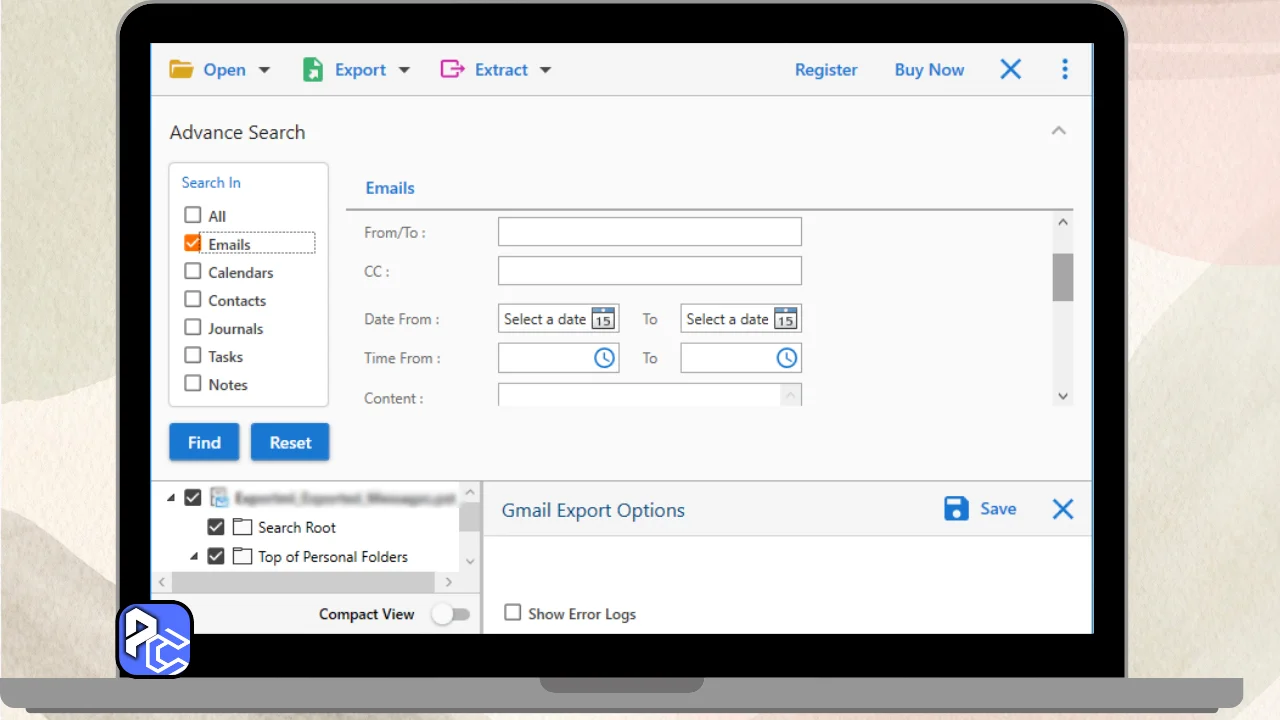Click the Register menu link
The width and height of the screenshot is (1280, 720).
tap(826, 70)
